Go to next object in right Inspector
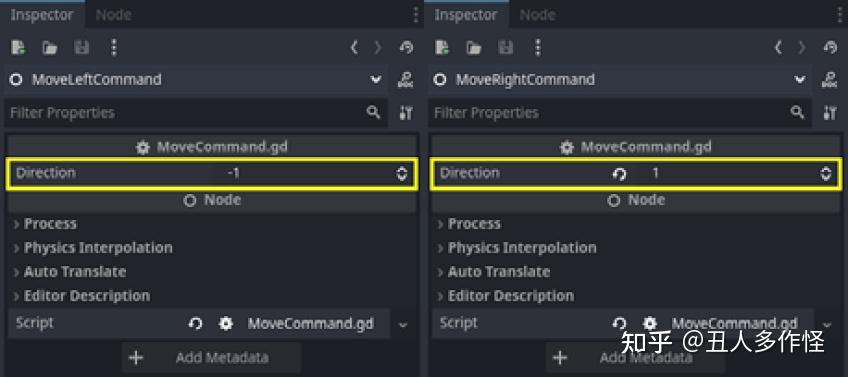The image size is (848, 377). tap(801, 48)
